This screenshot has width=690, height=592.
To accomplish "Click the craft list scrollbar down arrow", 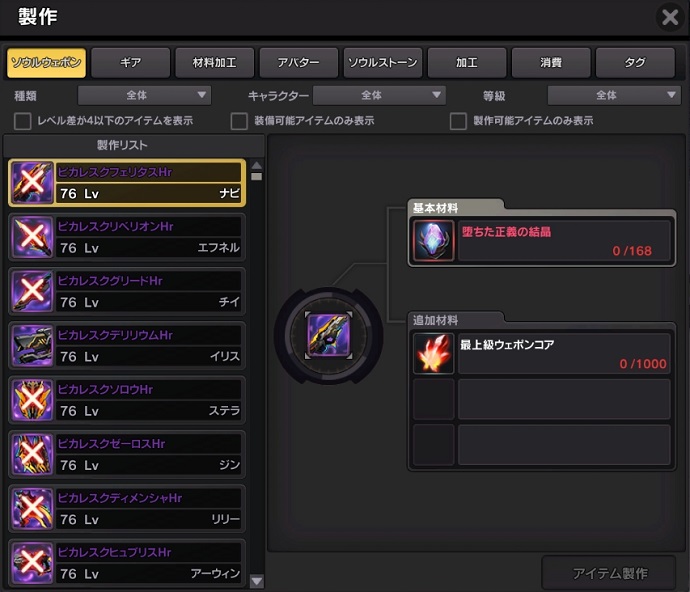I will tap(257, 581).
